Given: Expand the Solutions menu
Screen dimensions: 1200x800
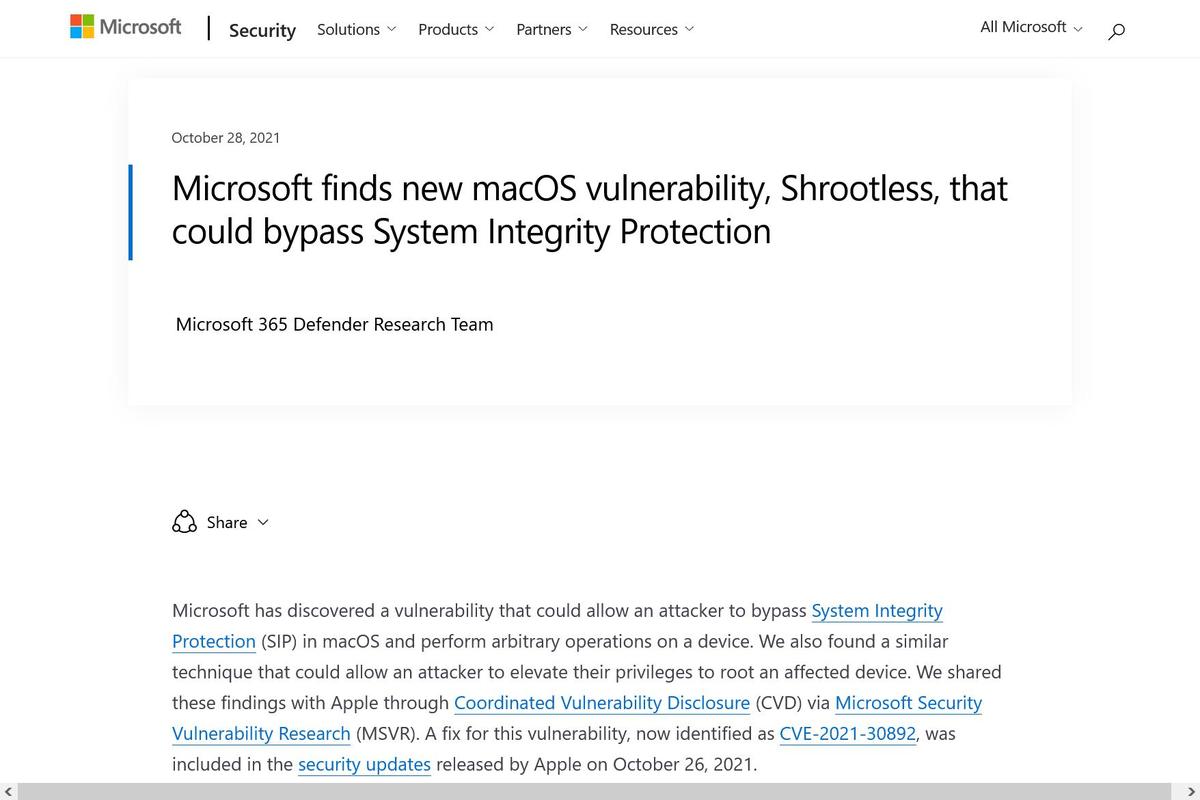Looking at the screenshot, I should (357, 29).
